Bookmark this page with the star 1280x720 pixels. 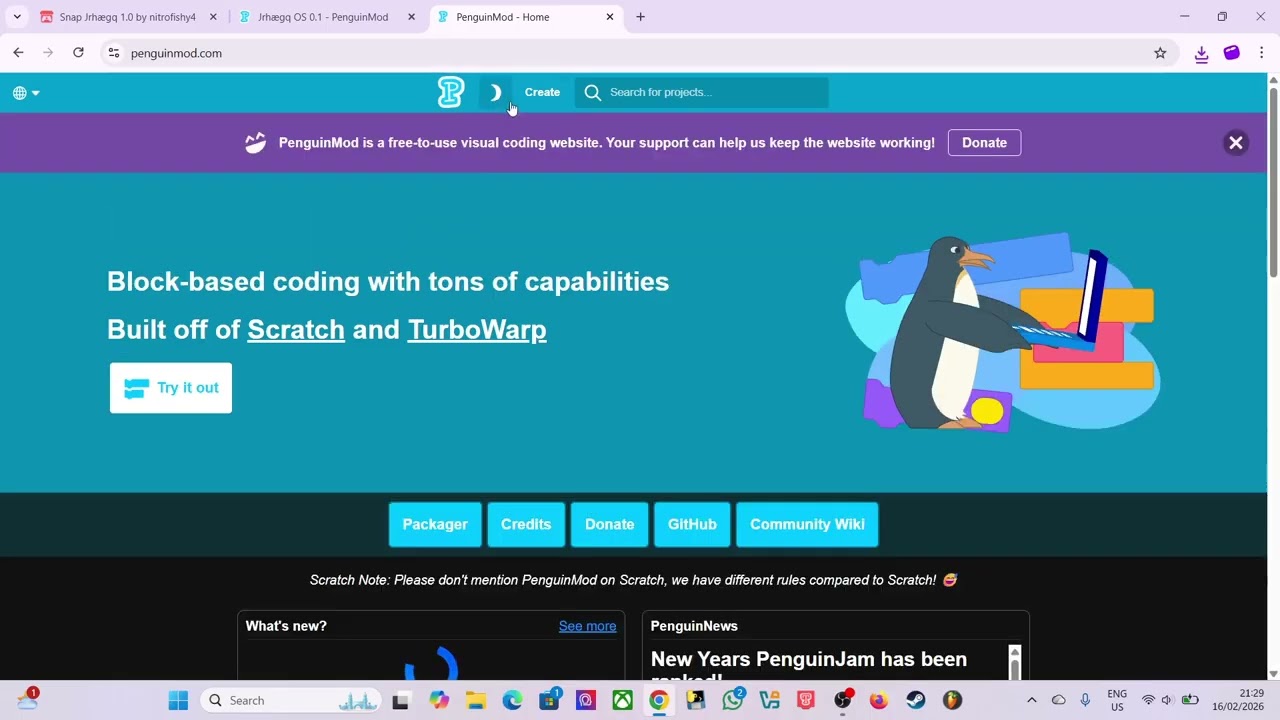coord(1160,53)
